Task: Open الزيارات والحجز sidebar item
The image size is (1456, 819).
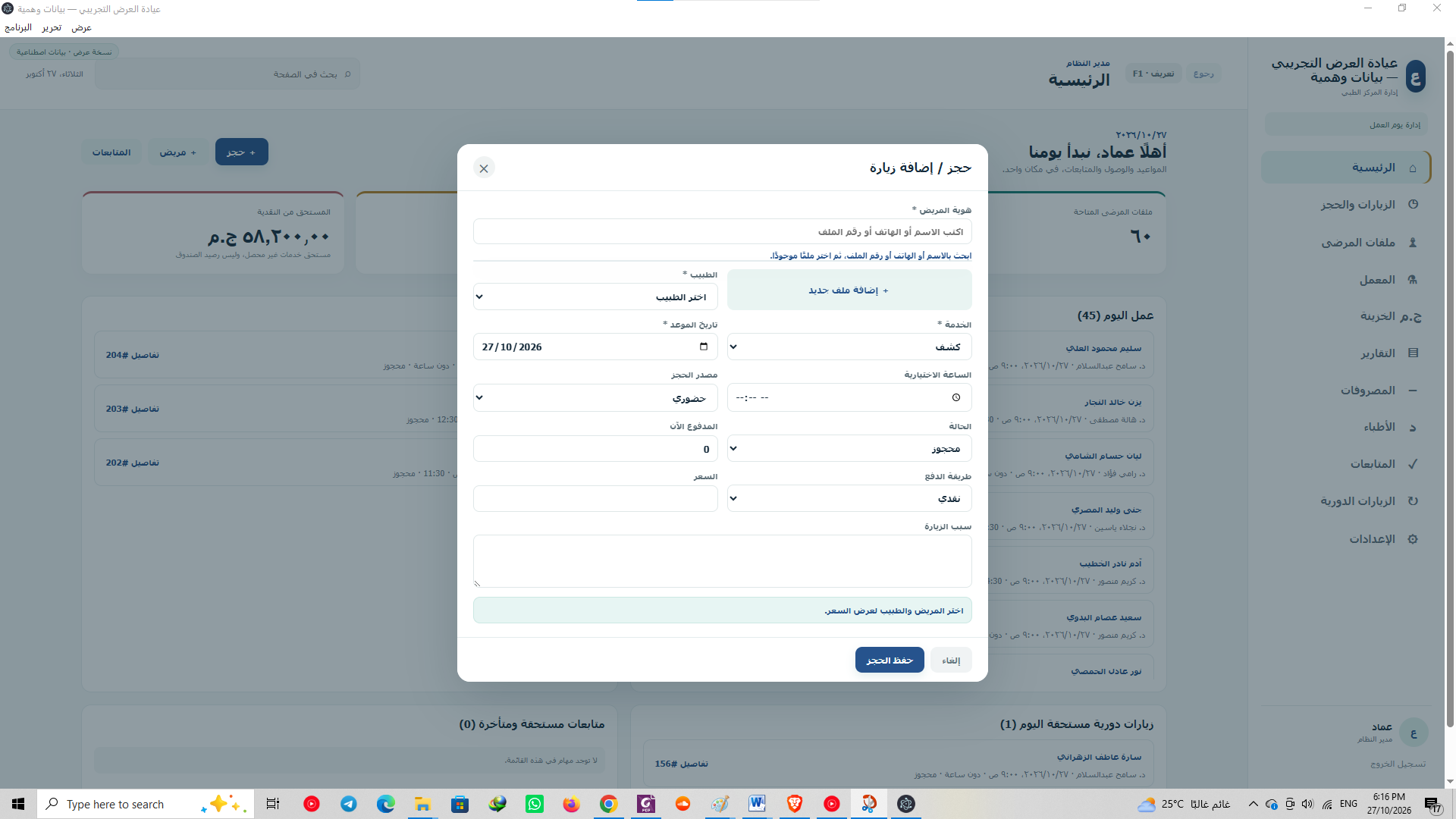Action: click(1346, 205)
